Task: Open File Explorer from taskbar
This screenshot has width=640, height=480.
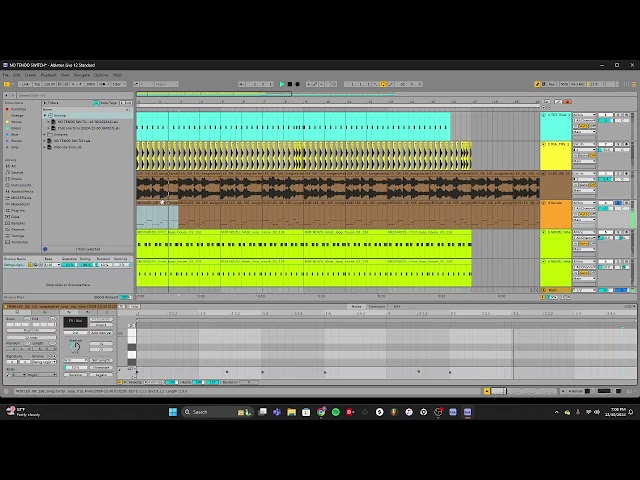Action: pyautogui.click(x=291, y=412)
